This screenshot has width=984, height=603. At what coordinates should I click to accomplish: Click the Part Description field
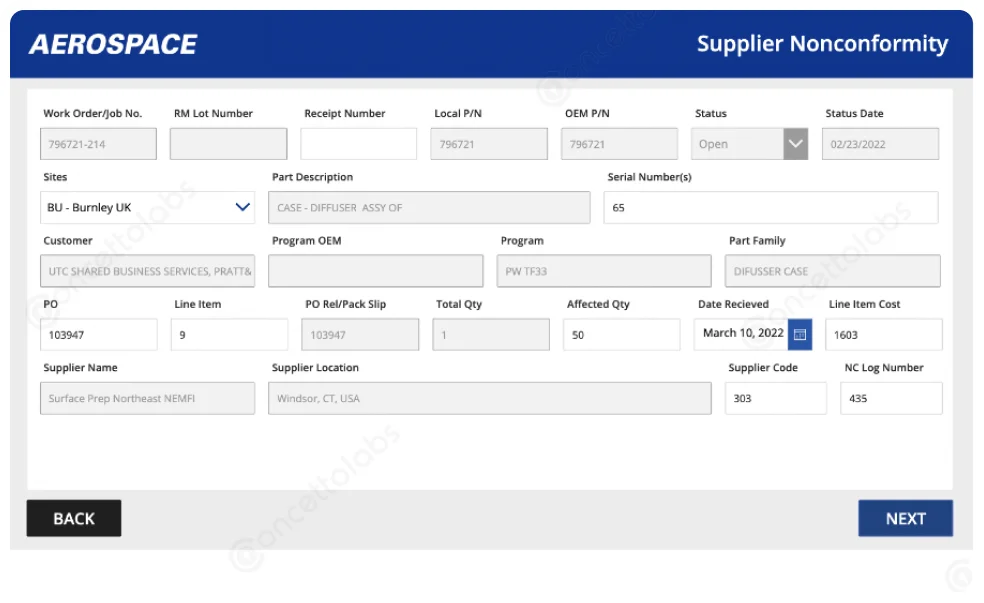429,208
